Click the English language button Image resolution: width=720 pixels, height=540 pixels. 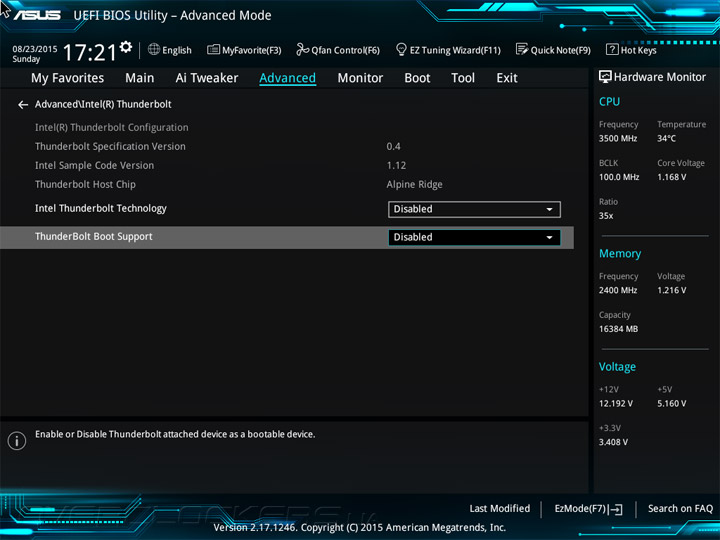[x=177, y=50]
